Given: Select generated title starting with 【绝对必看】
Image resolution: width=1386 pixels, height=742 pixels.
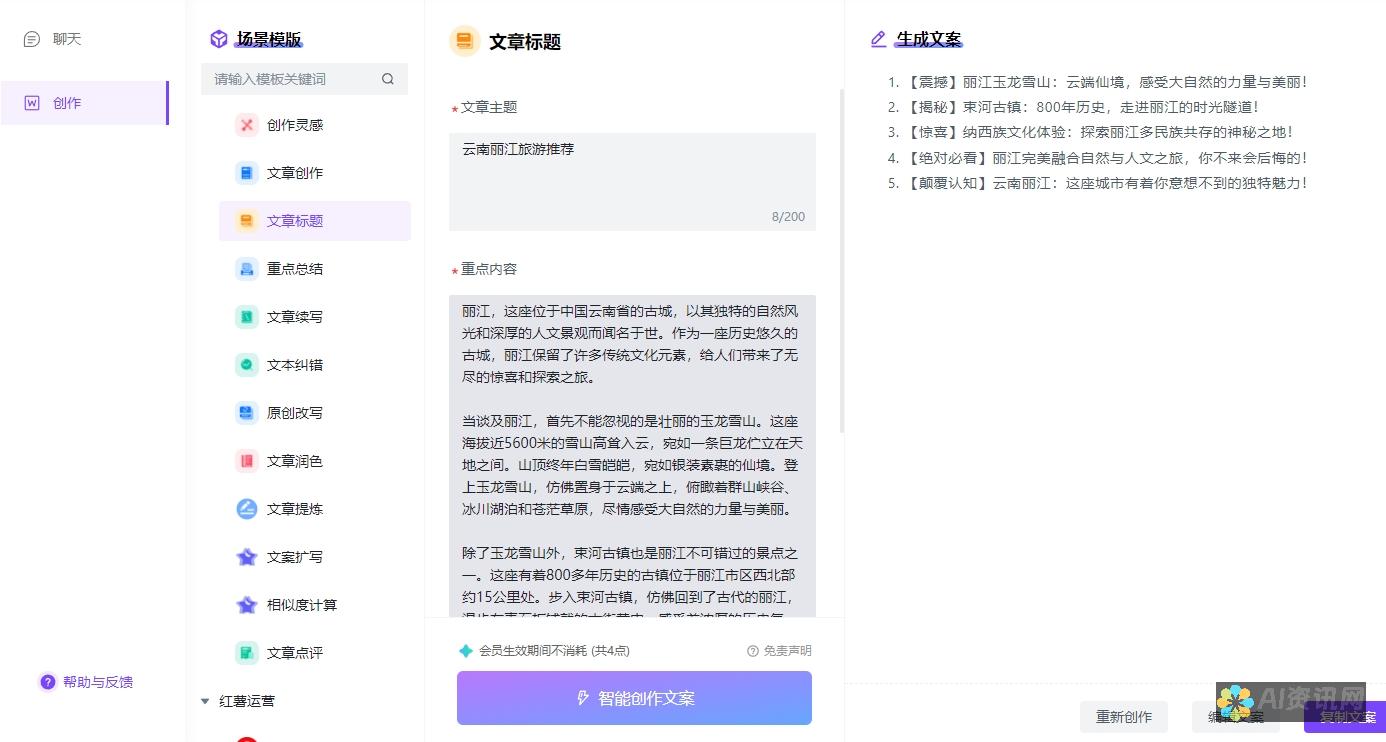Looking at the screenshot, I should 1106,158.
